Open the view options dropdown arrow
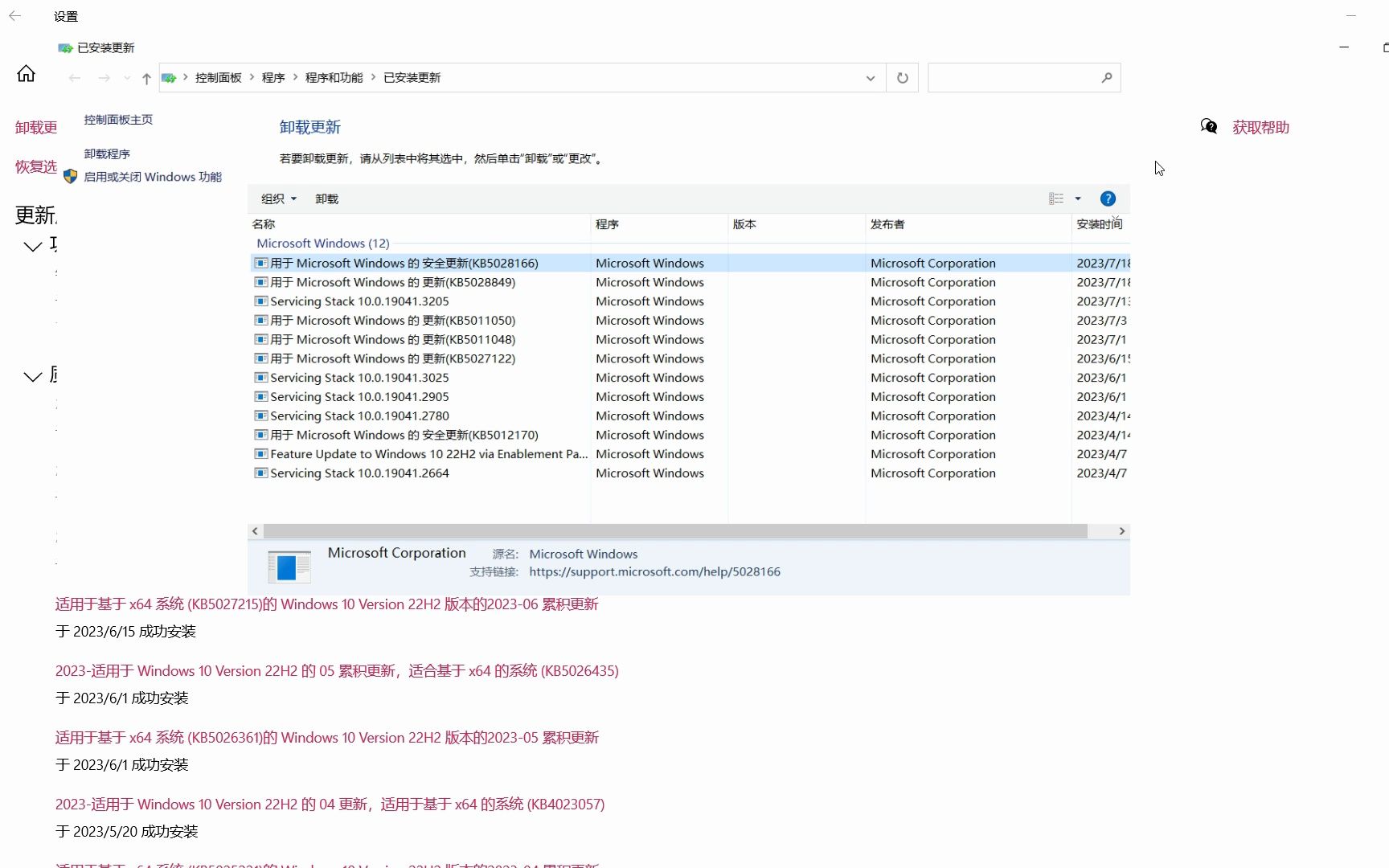Image resolution: width=1389 pixels, height=868 pixels. (x=1078, y=199)
